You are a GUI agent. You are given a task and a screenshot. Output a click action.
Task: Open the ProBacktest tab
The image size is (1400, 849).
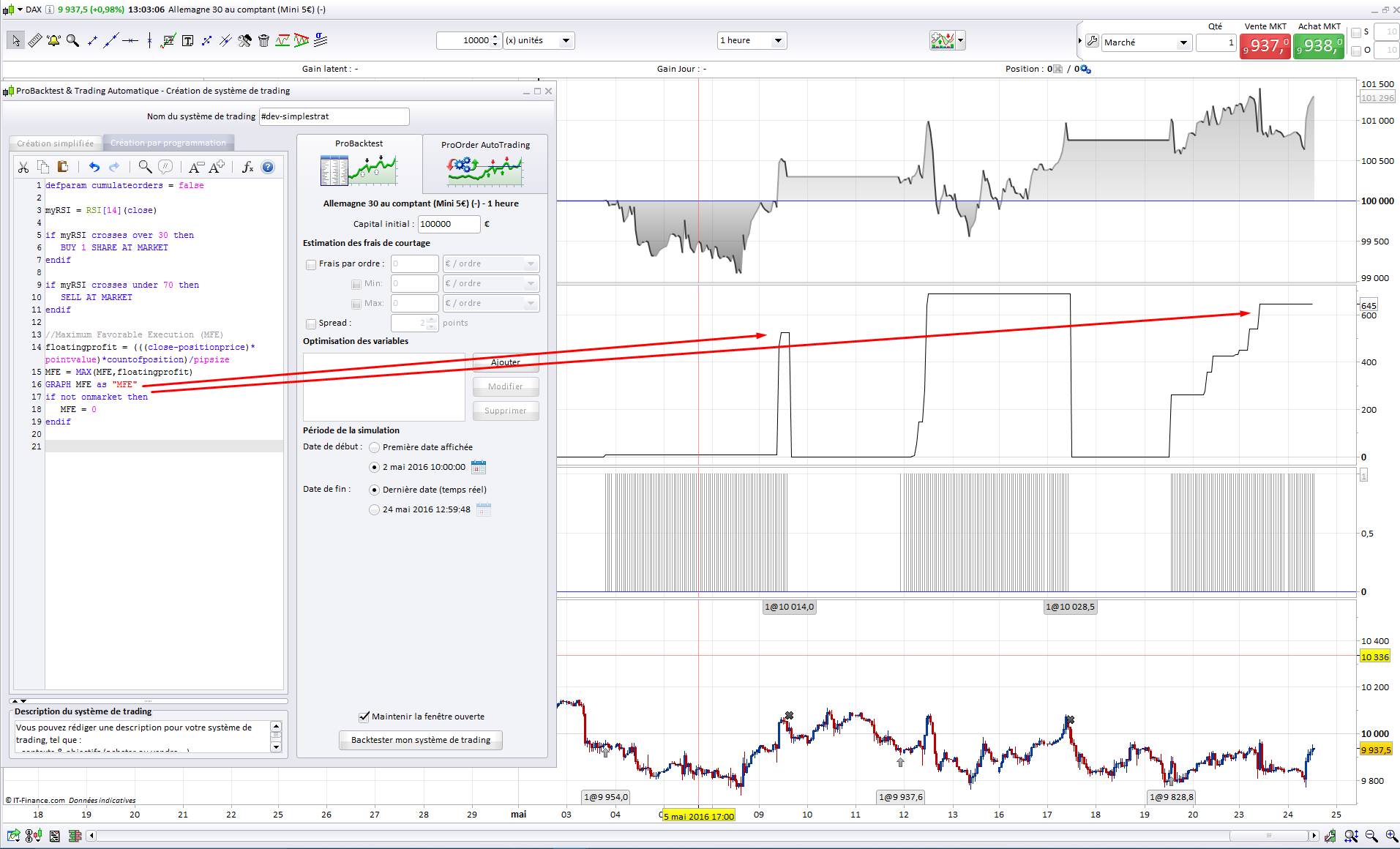359,163
